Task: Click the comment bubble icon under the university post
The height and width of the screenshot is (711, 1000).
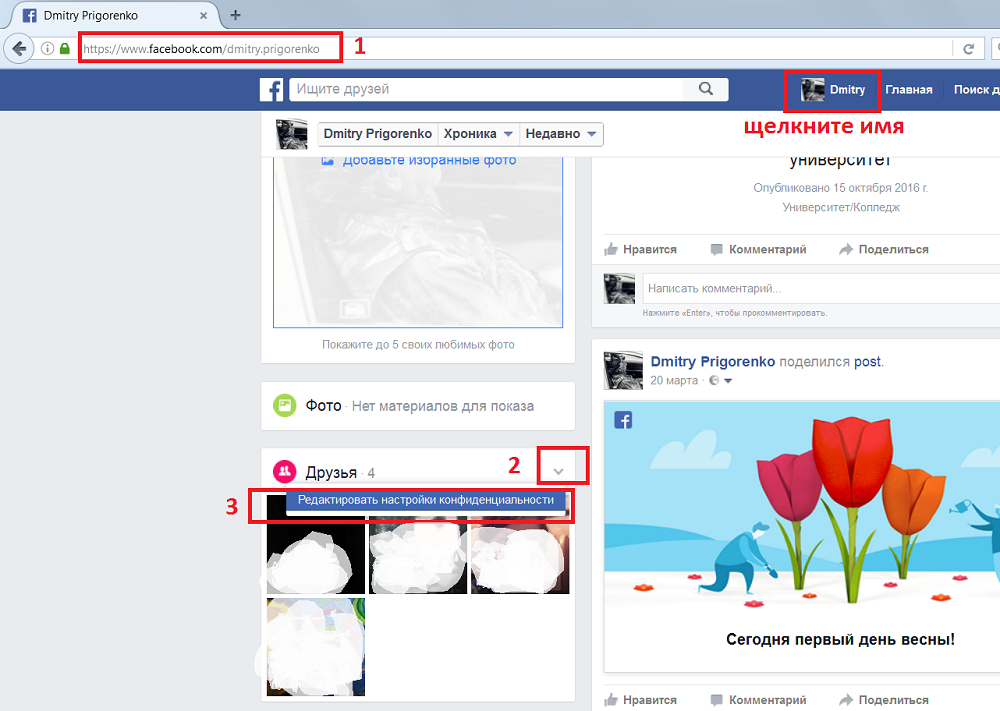Action: click(x=717, y=249)
